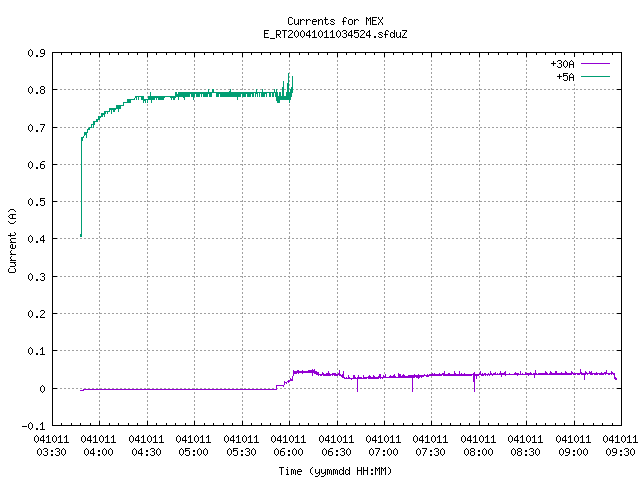Click the 'Current (A)' y-axis label
Screen dimensions: 640x480
point(12,240)
